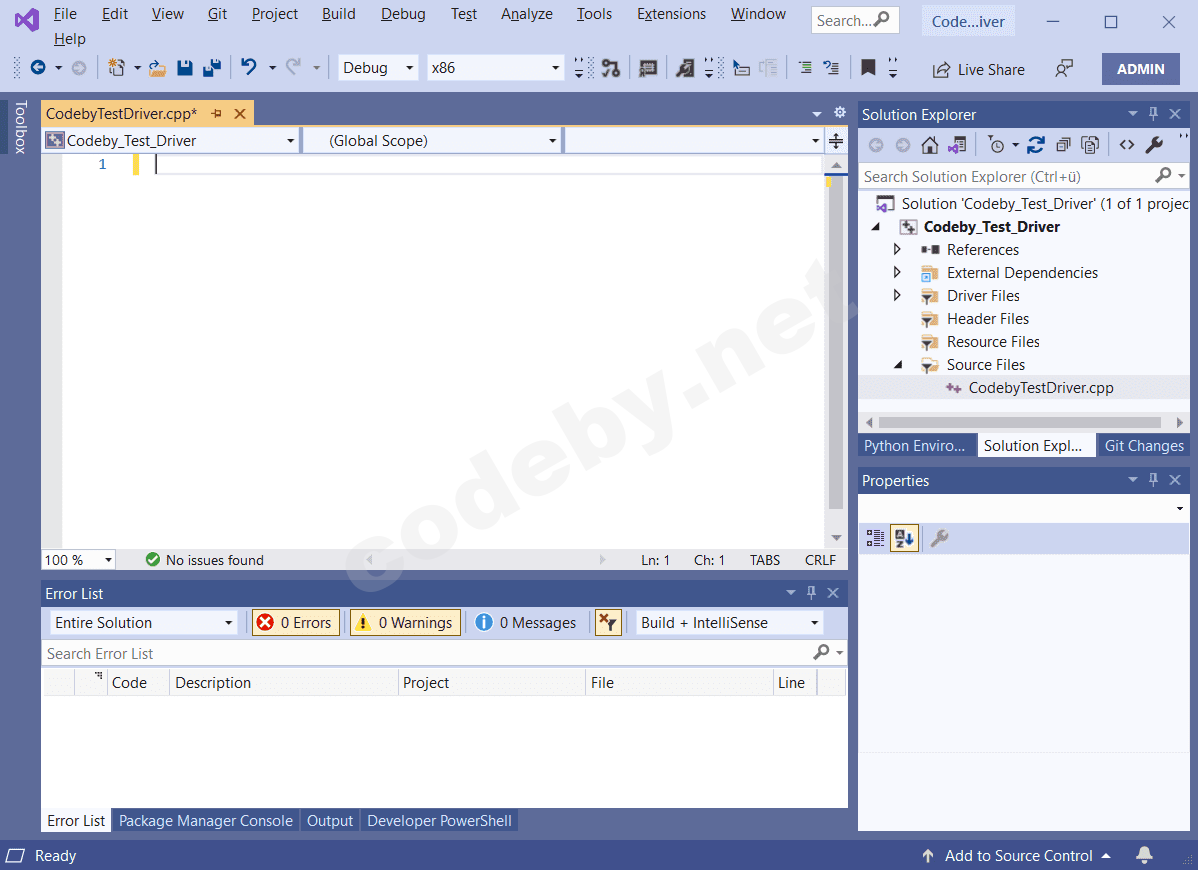This screenshot has width=1198, height=870.
Task: Click the View Code icon
Action: tap(1127, 145)
